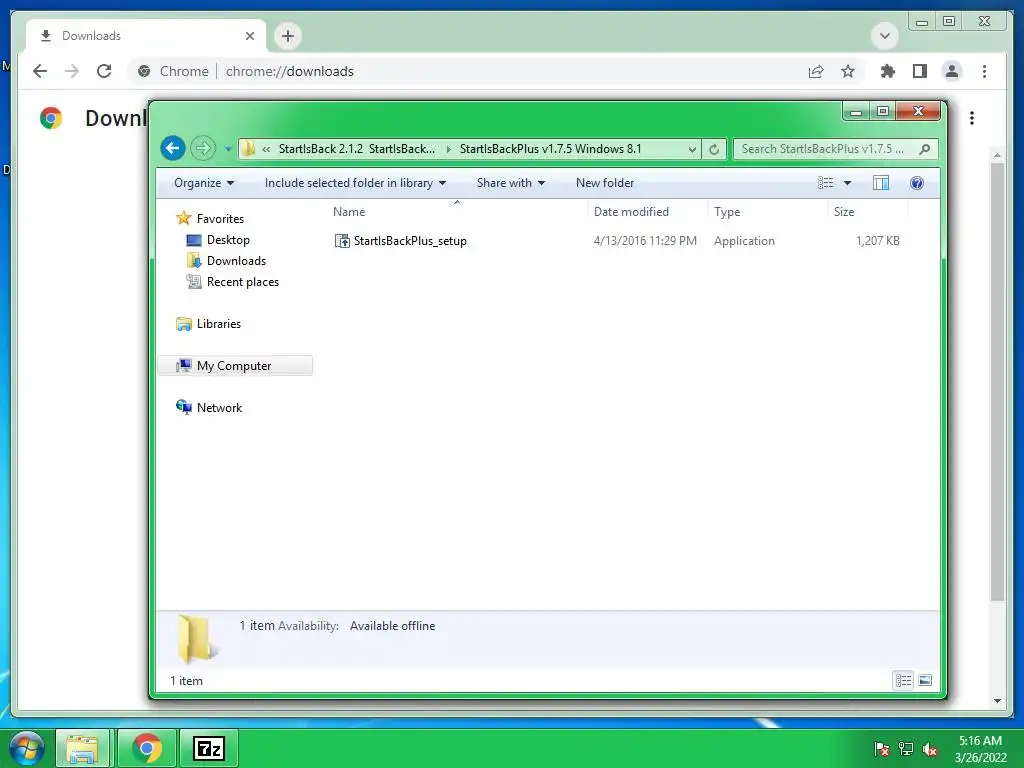
Task: Bookmark this tab with the star icon
Action: [x=848, y=71]
